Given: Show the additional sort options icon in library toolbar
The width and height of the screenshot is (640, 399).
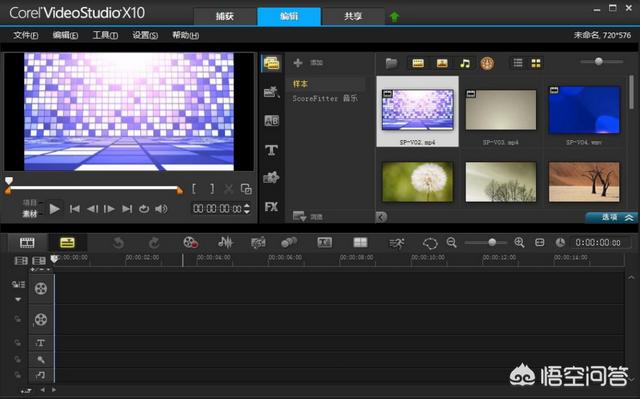Looking at the screenshot, I should tap(487, 63).
